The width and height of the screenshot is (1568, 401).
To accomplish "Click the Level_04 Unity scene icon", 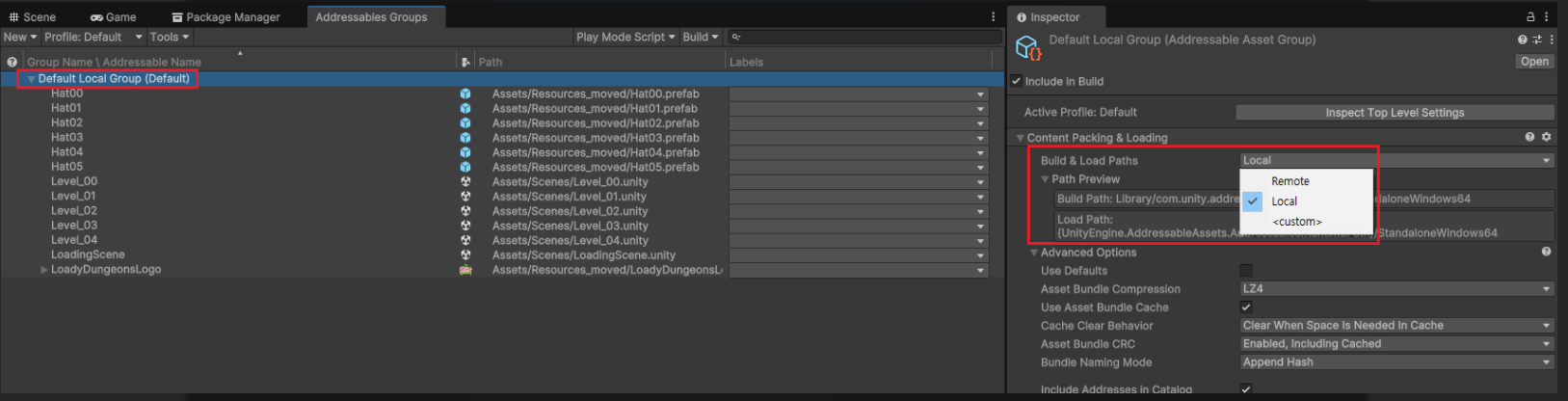I will click(465, 240).
